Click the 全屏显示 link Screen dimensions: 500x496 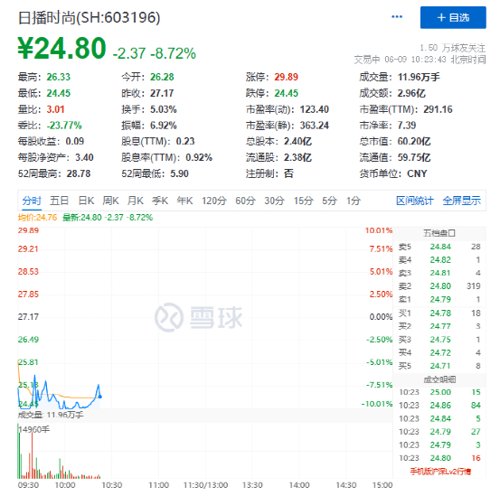click(462, 201)
